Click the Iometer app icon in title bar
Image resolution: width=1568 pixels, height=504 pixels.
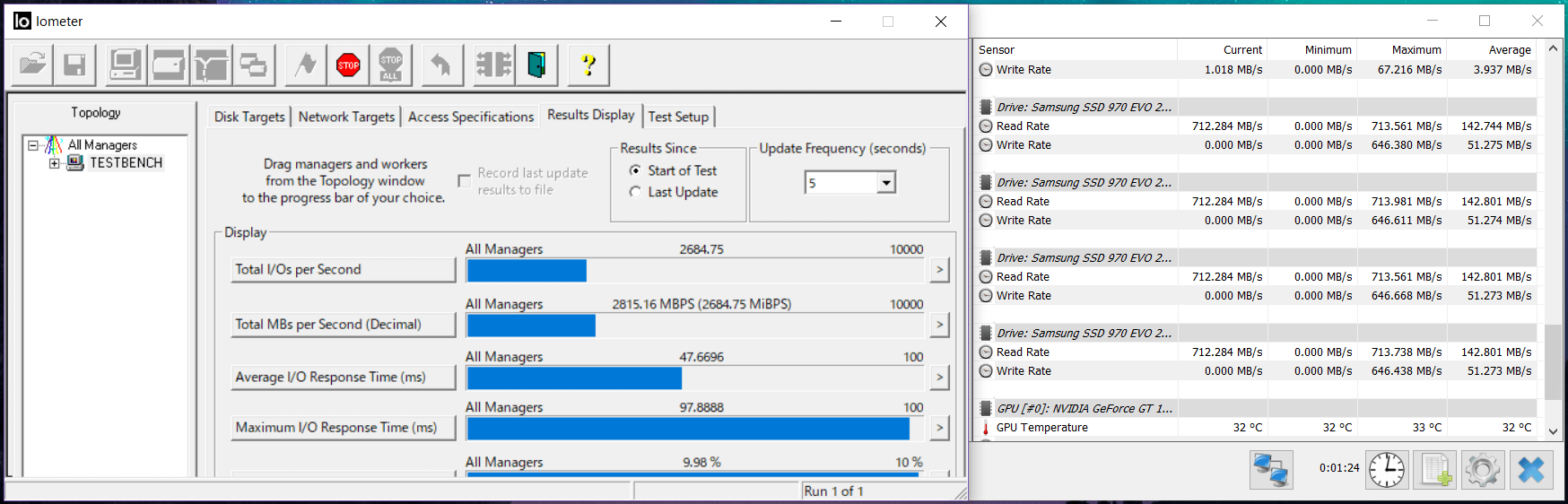22,21
